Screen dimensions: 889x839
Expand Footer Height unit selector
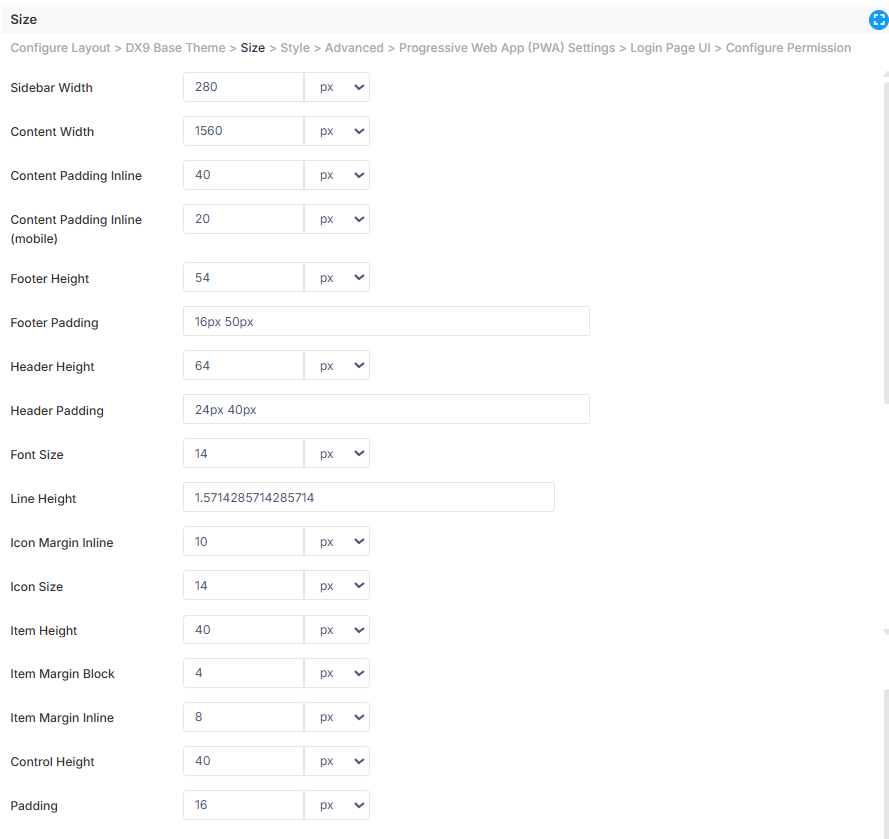[337, 277]
